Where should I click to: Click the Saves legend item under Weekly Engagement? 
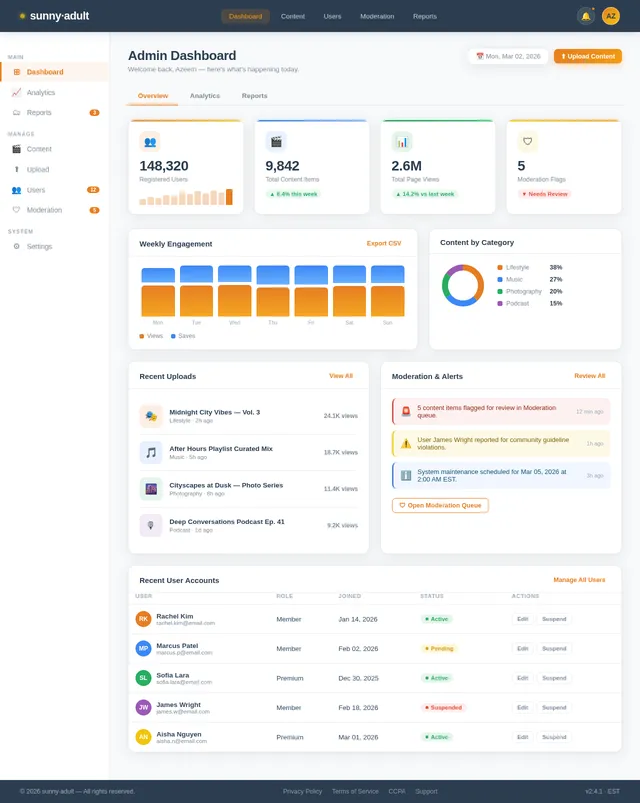(x=183, y=336)
